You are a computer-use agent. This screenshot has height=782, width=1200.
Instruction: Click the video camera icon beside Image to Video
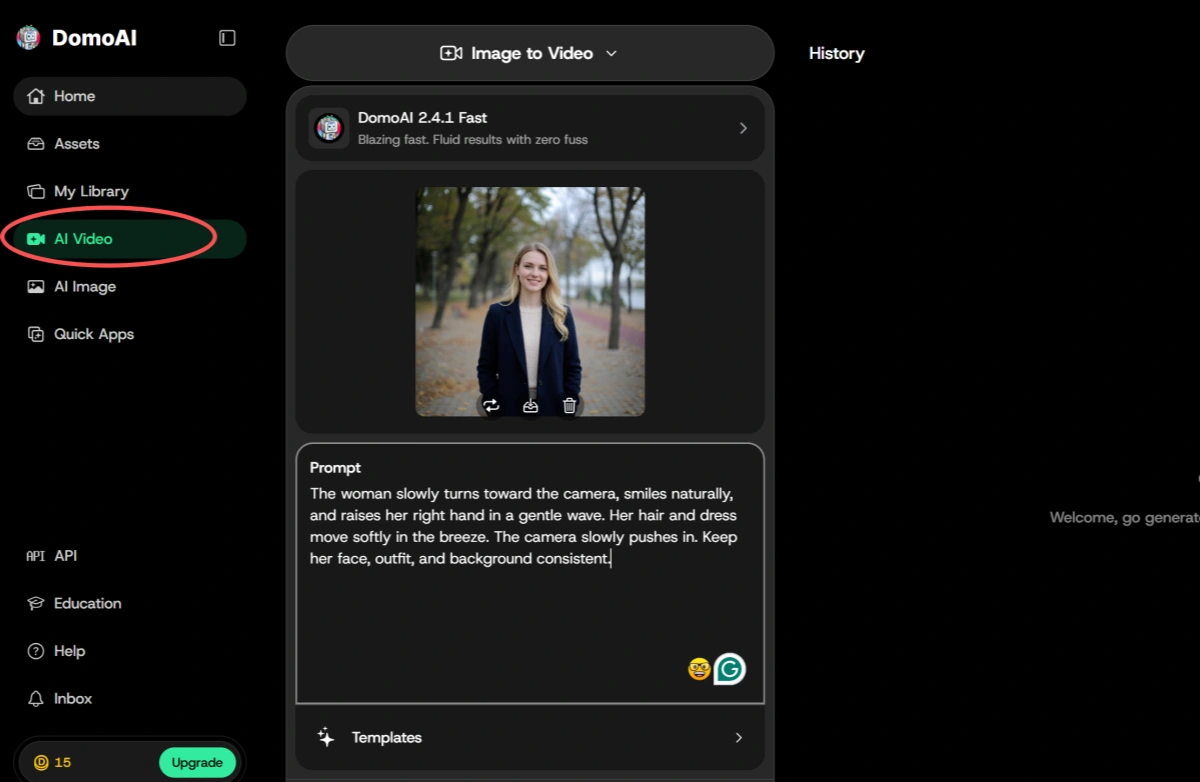[x=451, y=53]
